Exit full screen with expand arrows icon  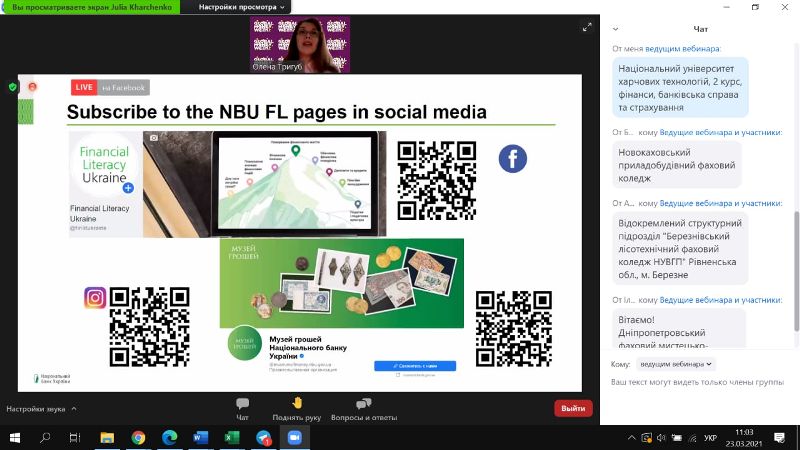587,28
